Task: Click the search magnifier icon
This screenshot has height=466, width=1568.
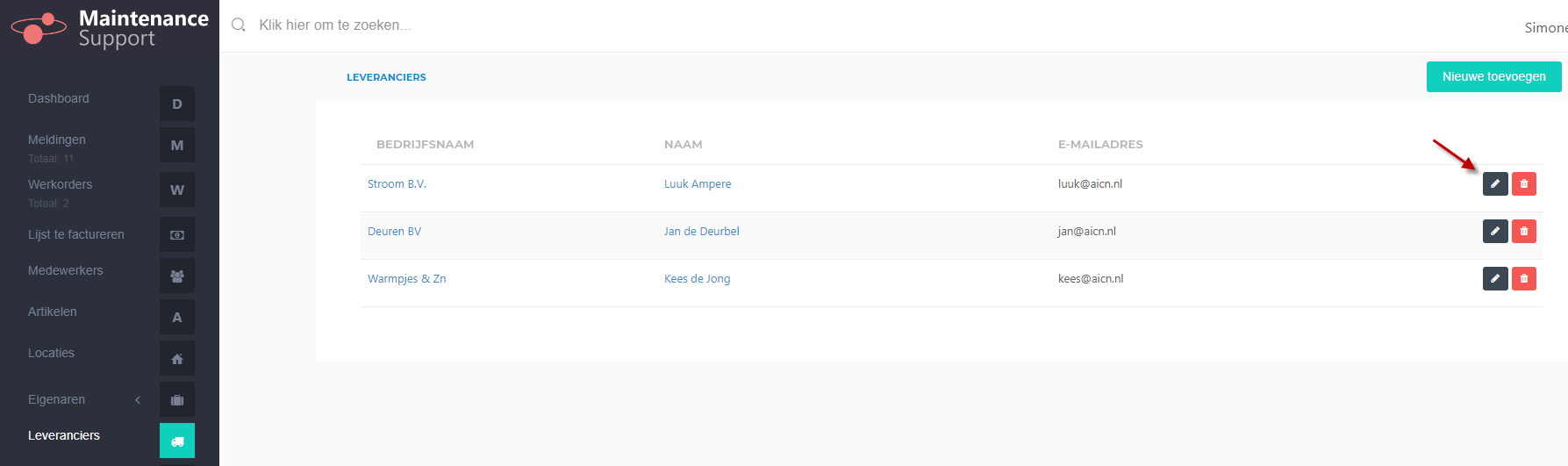Action: point(239,25)
